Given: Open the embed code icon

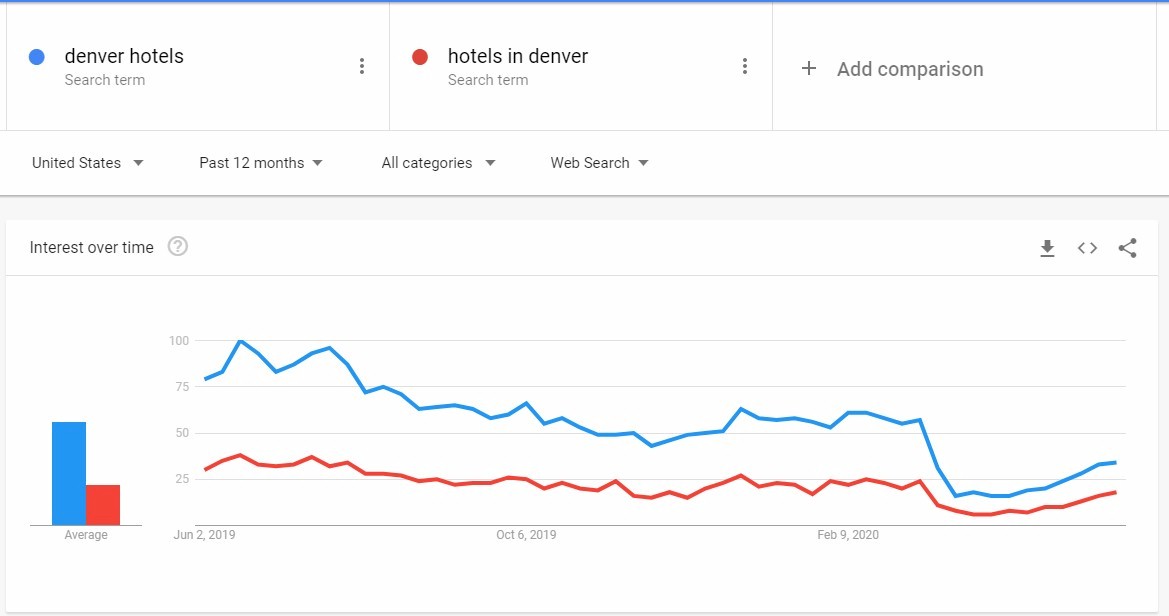Looking at the screenshot, I should tap(1087, 248).
